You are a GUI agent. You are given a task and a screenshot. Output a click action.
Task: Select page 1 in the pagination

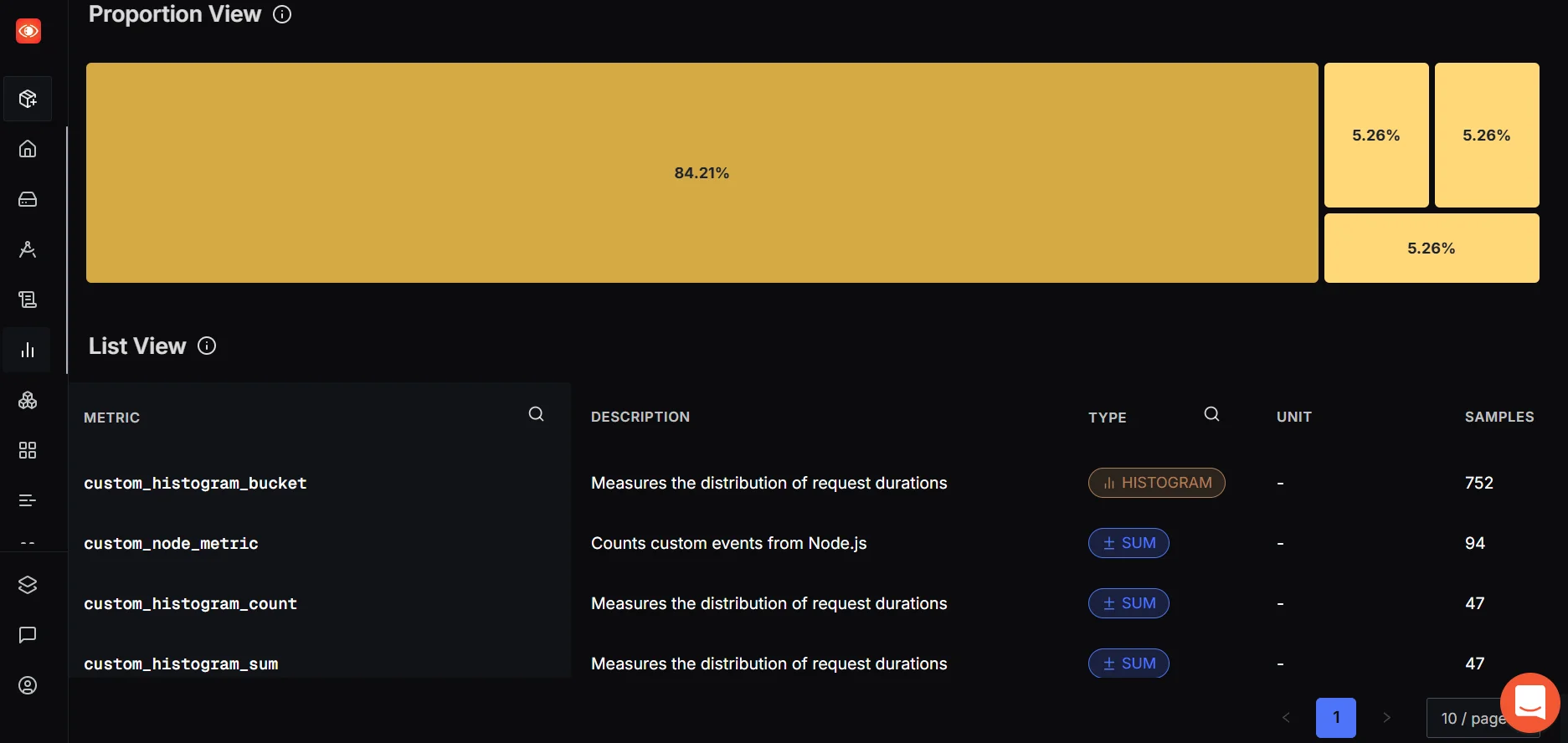tap(1335, 718)
